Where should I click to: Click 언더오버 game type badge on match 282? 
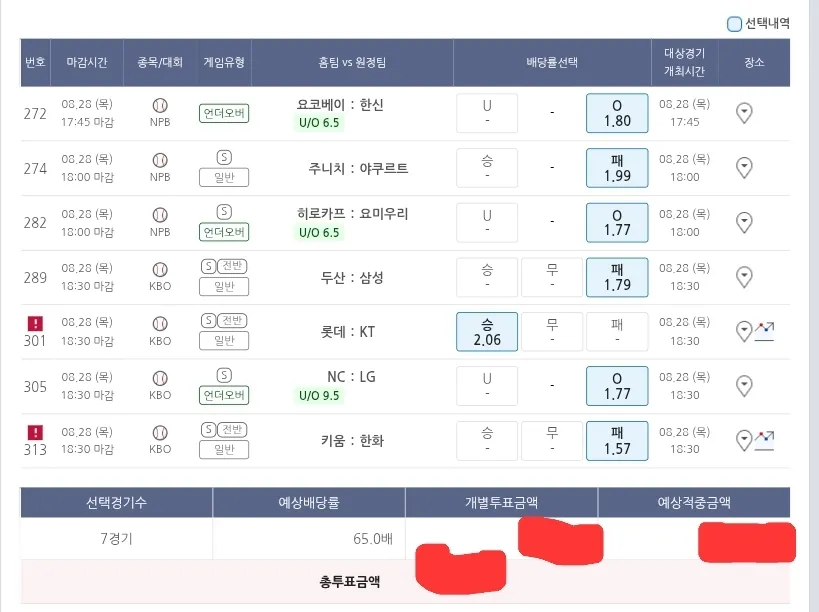224,232
